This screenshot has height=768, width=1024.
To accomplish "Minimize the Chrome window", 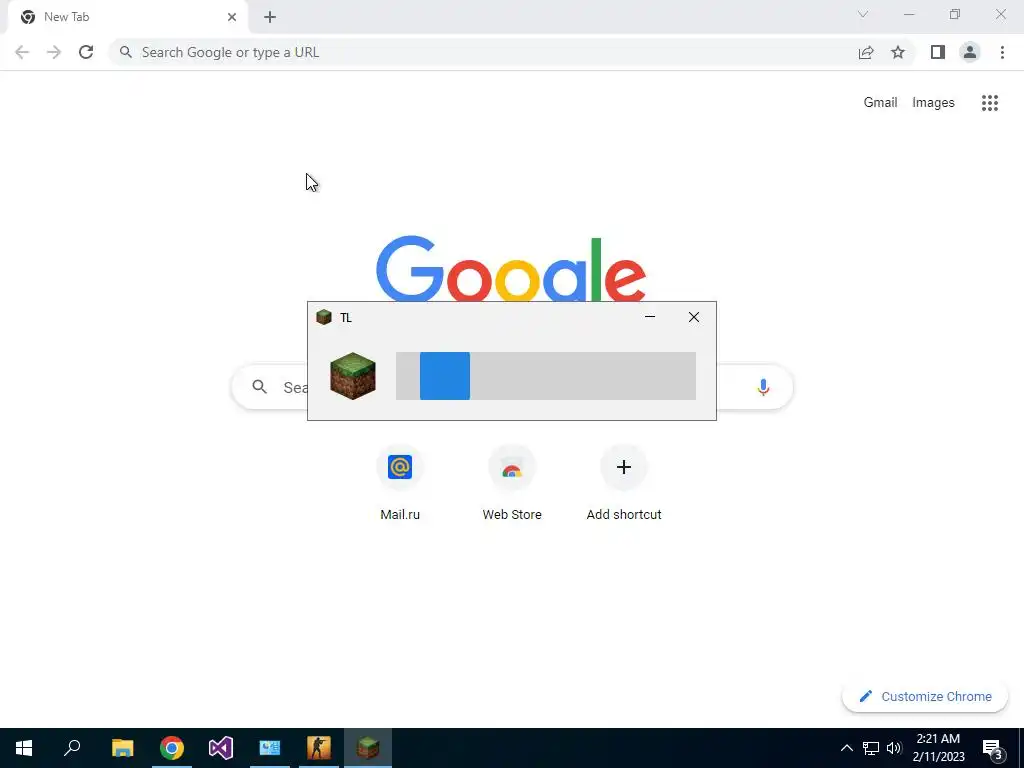I will click(909, 14).
